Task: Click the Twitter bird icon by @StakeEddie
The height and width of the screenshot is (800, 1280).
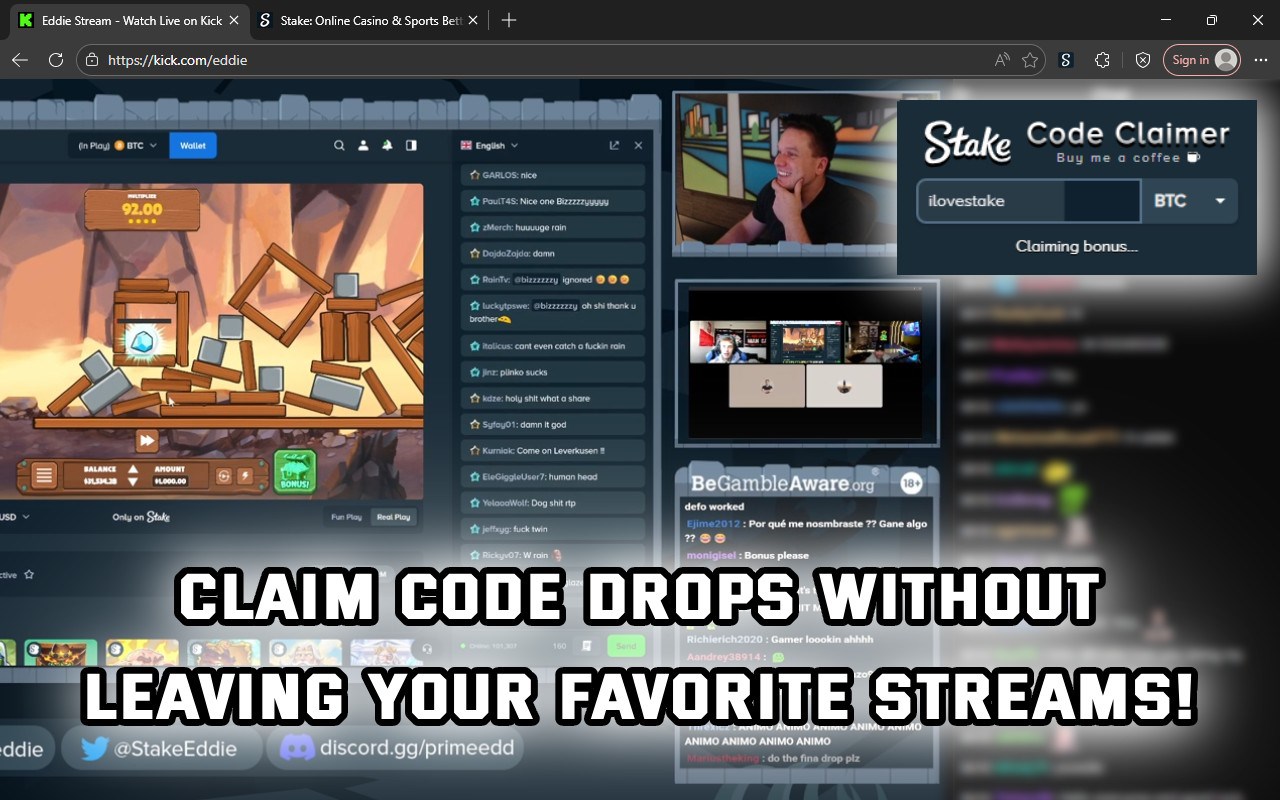Action: [x=94, y=748]
